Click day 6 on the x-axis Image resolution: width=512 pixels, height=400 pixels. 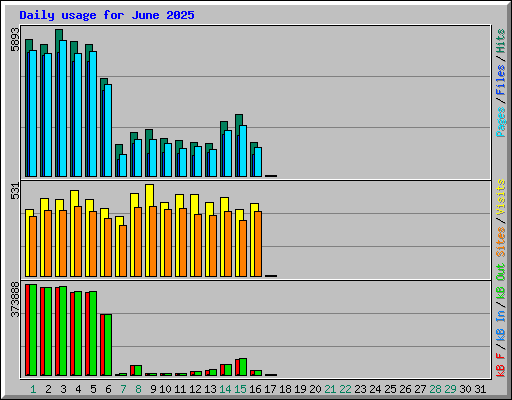click(108, 389)
